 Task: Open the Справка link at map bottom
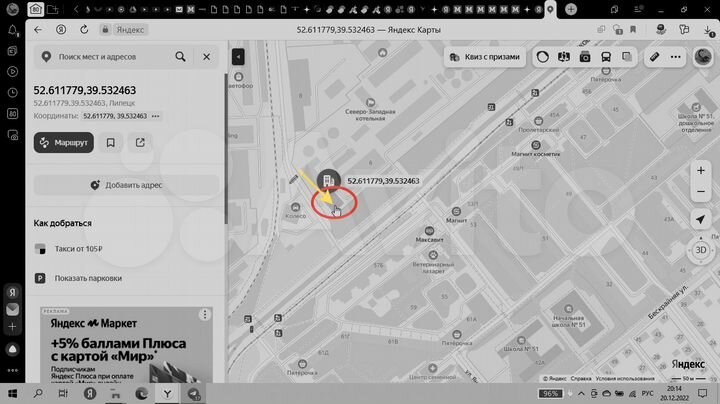pos(581,379)
